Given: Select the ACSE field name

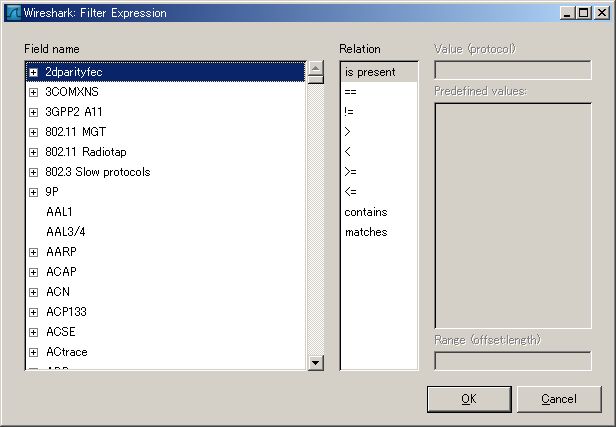Looking at the screenshot, I should (61, 332).
